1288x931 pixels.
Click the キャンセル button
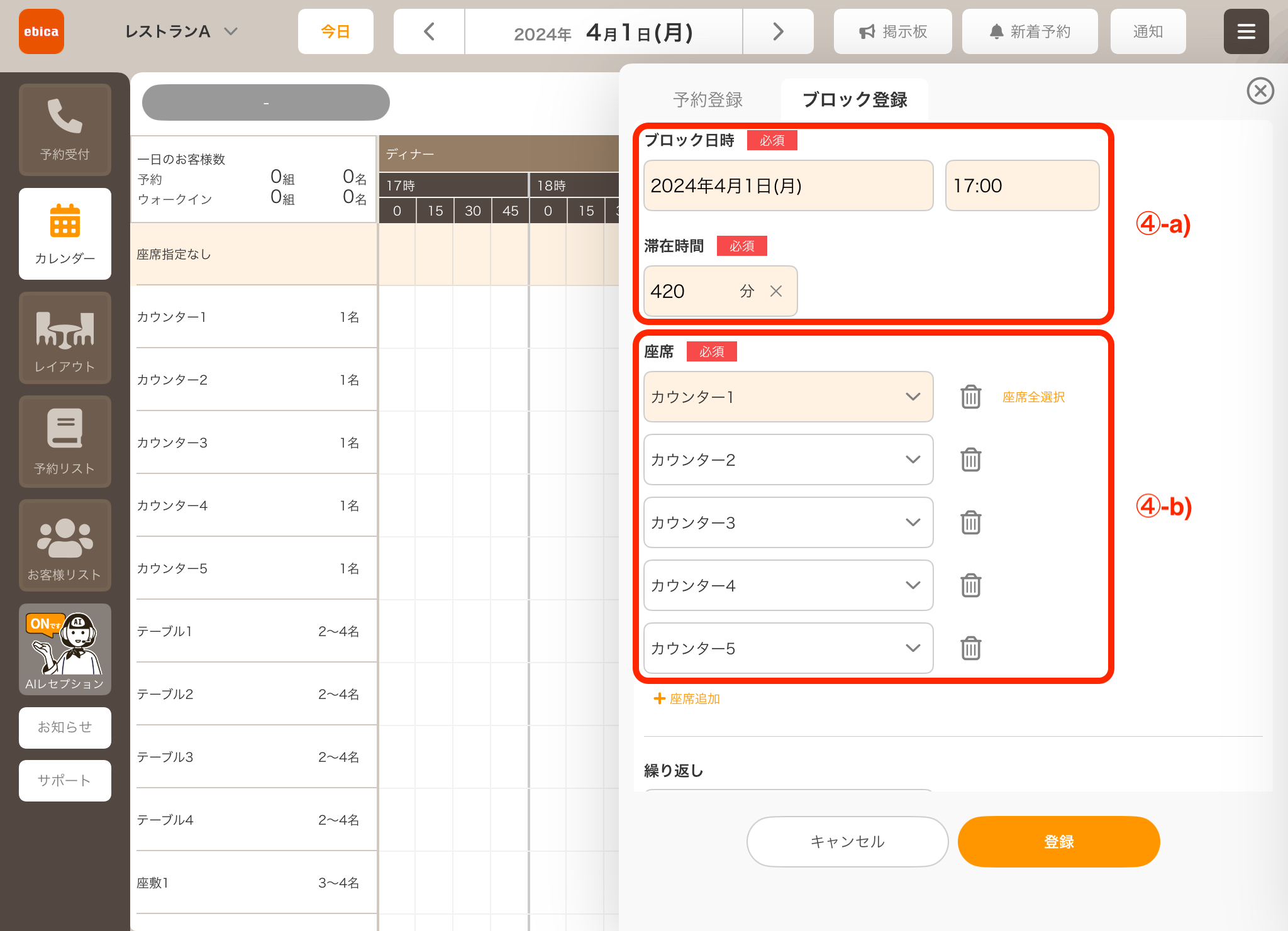(x=847, y=841)
